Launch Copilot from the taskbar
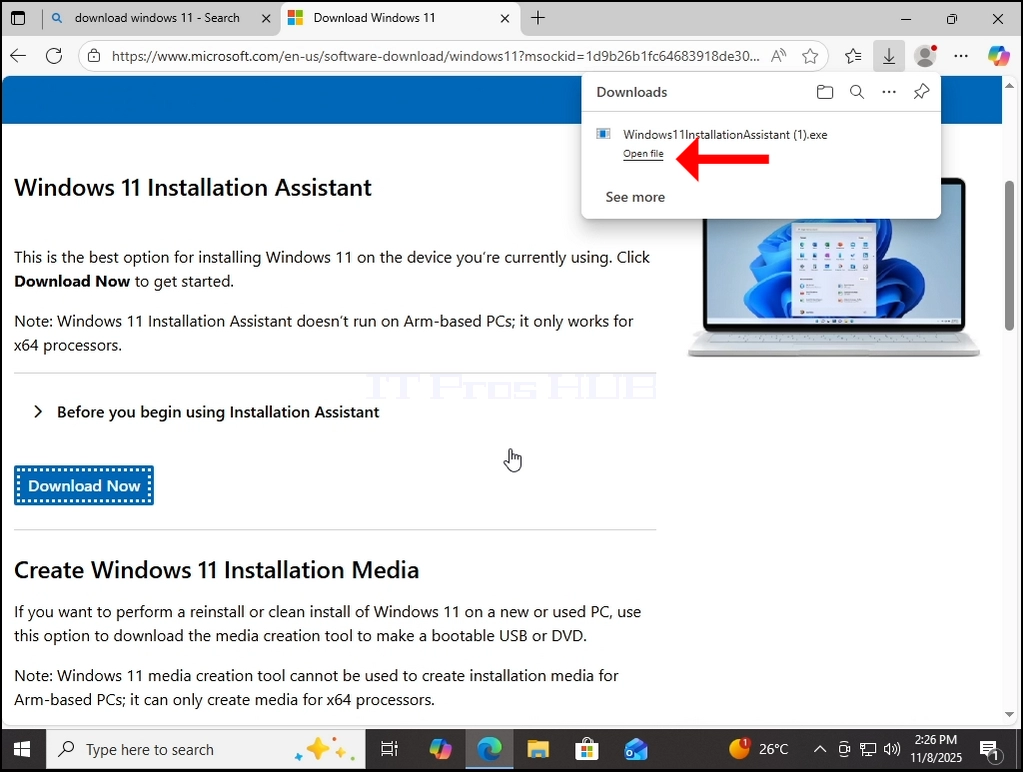The height and width of the screenshot is (772, 1023). point(440,749)
